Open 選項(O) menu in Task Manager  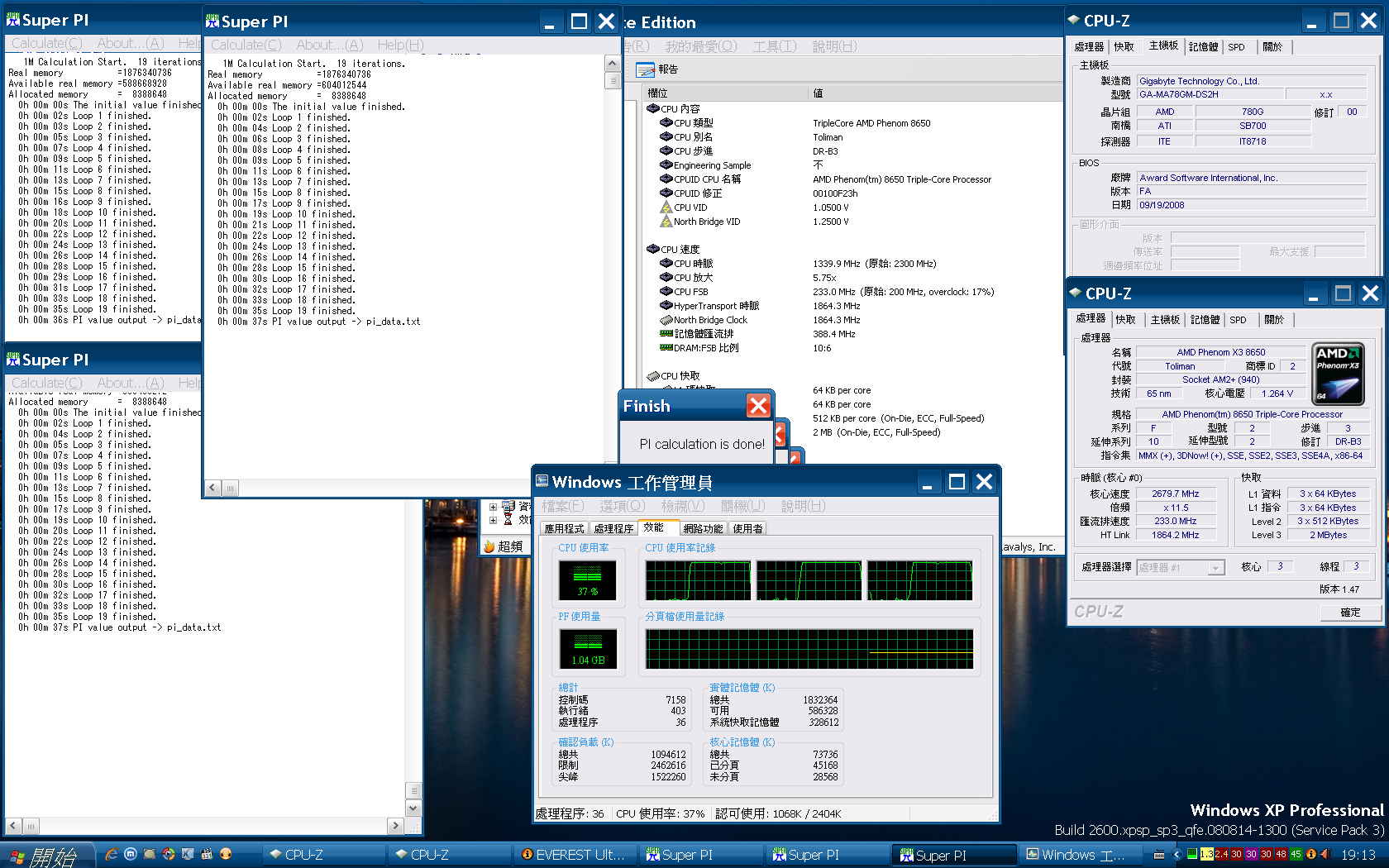tap(623, 506)
